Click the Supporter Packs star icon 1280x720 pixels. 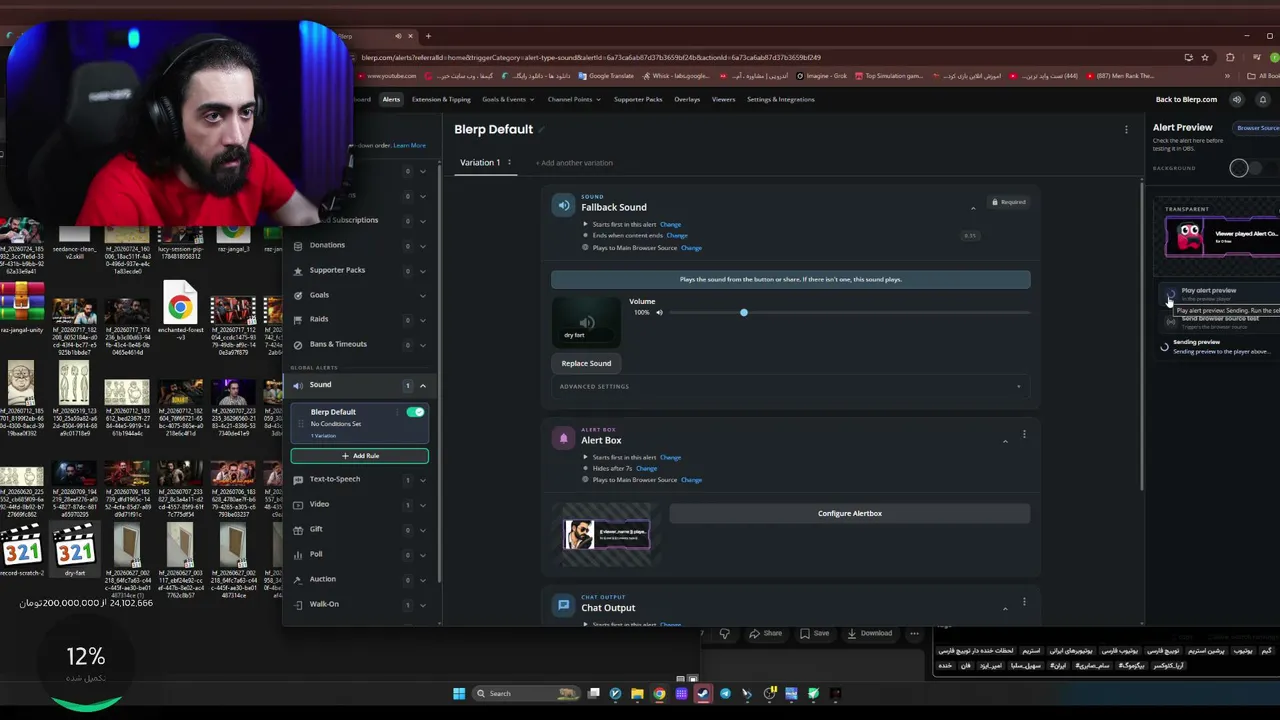(x=298, y=270)
